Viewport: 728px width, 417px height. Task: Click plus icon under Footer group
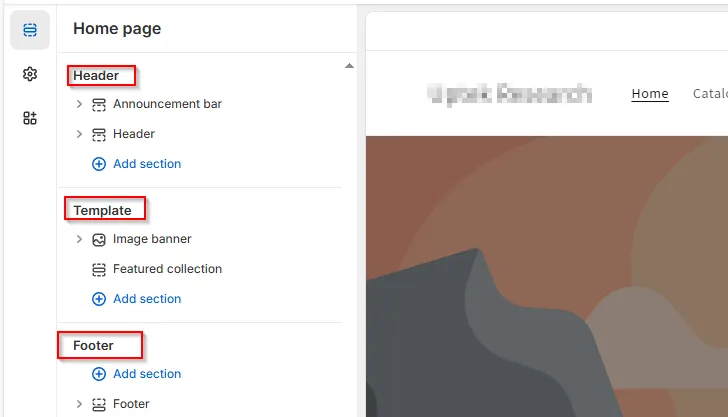(x=98, y=374)
